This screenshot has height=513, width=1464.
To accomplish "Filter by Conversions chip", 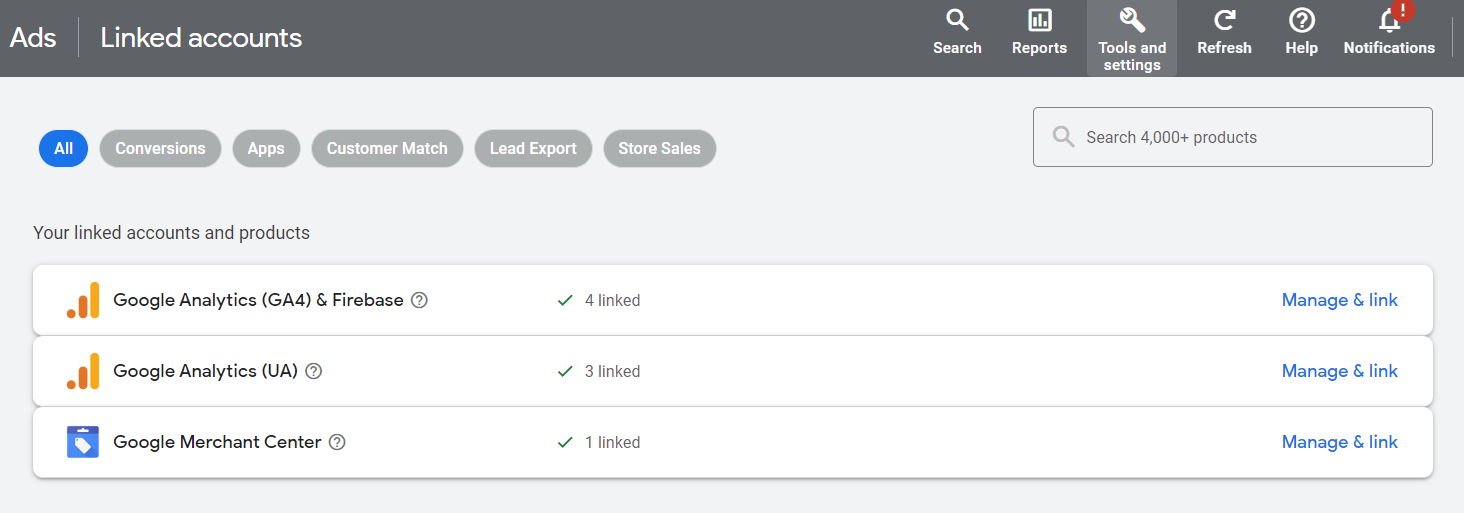I will click(x=160, y=148).
